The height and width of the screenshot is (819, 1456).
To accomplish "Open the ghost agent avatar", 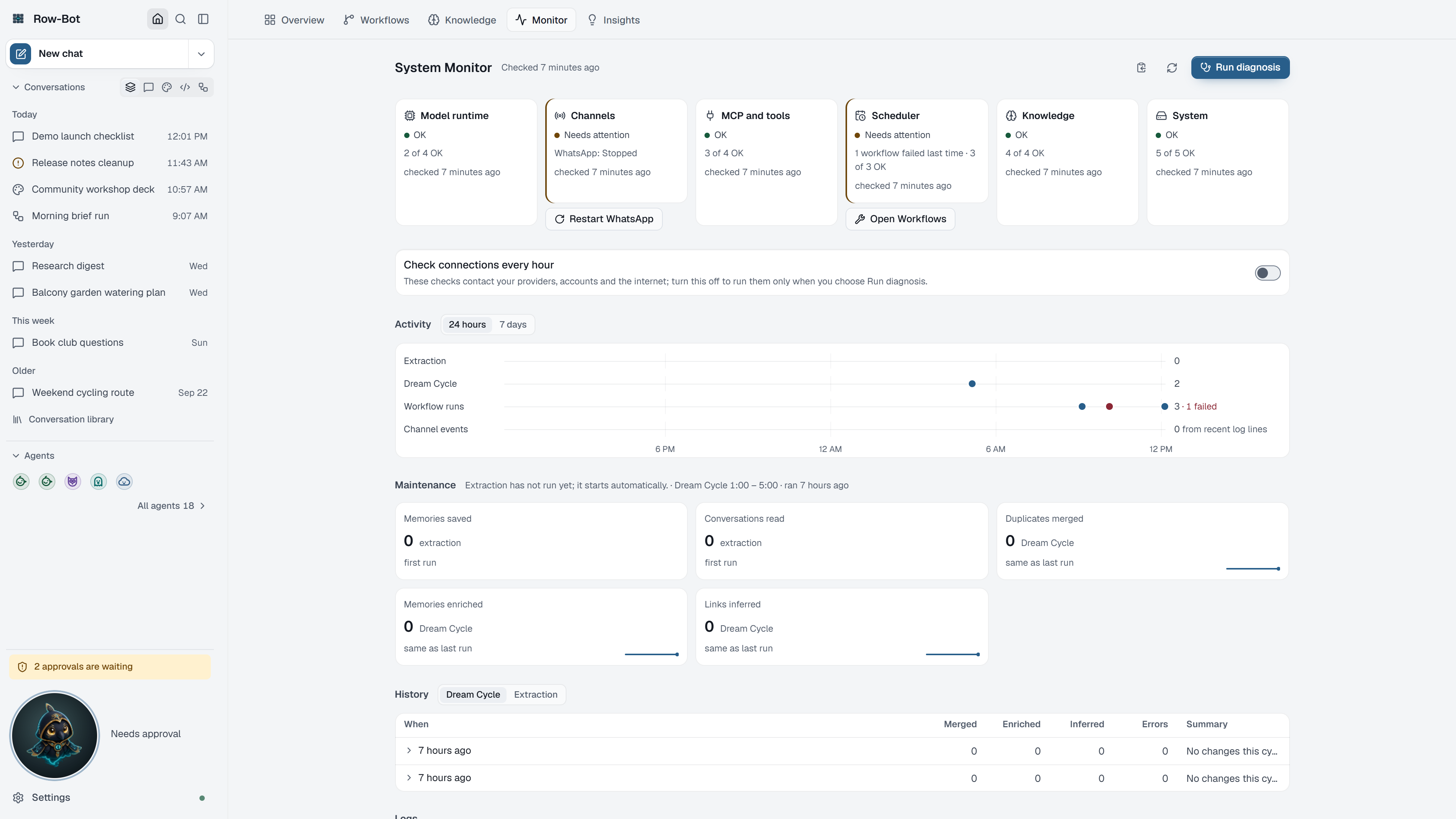I will point(98,482).
